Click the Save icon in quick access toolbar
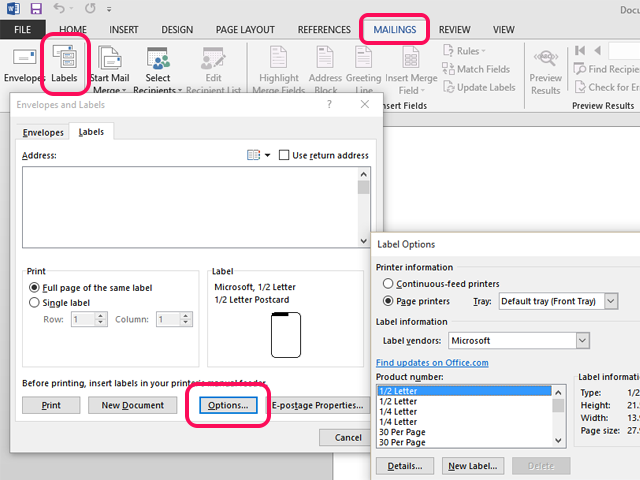 click(x=36, y=8)
